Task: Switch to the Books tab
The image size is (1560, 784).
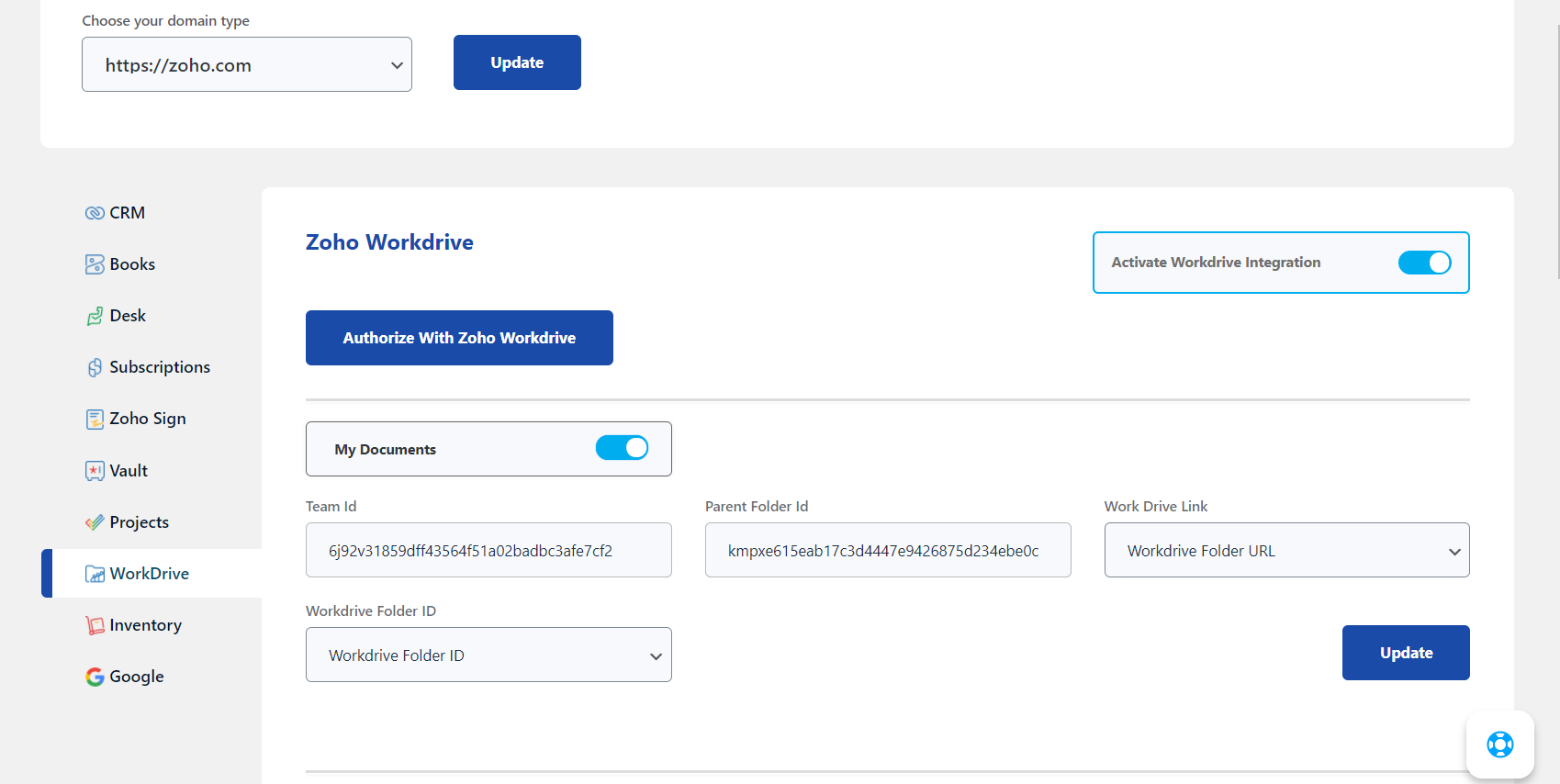Action: point(152,264)
